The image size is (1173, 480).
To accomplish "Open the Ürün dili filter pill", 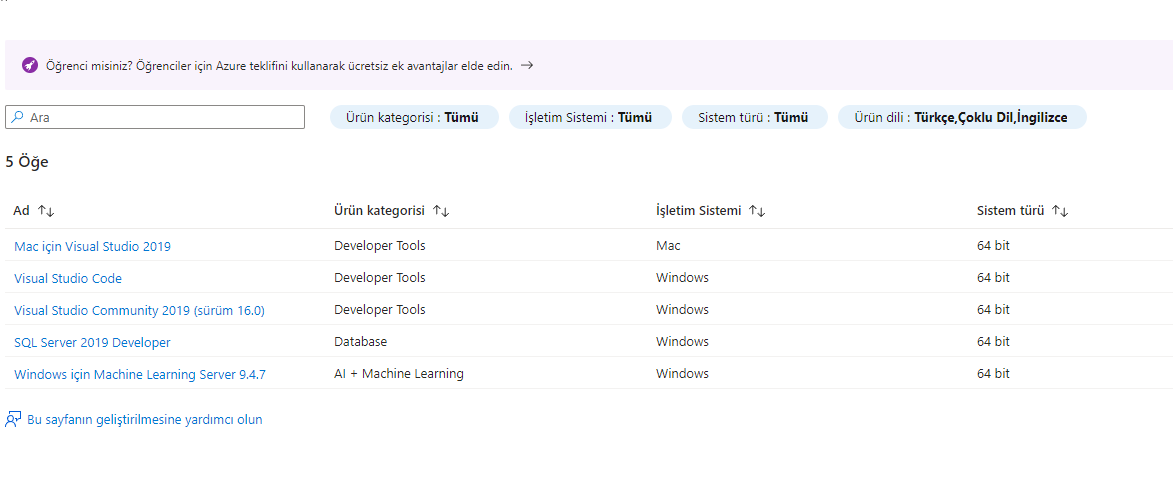I will click(962, 117).
